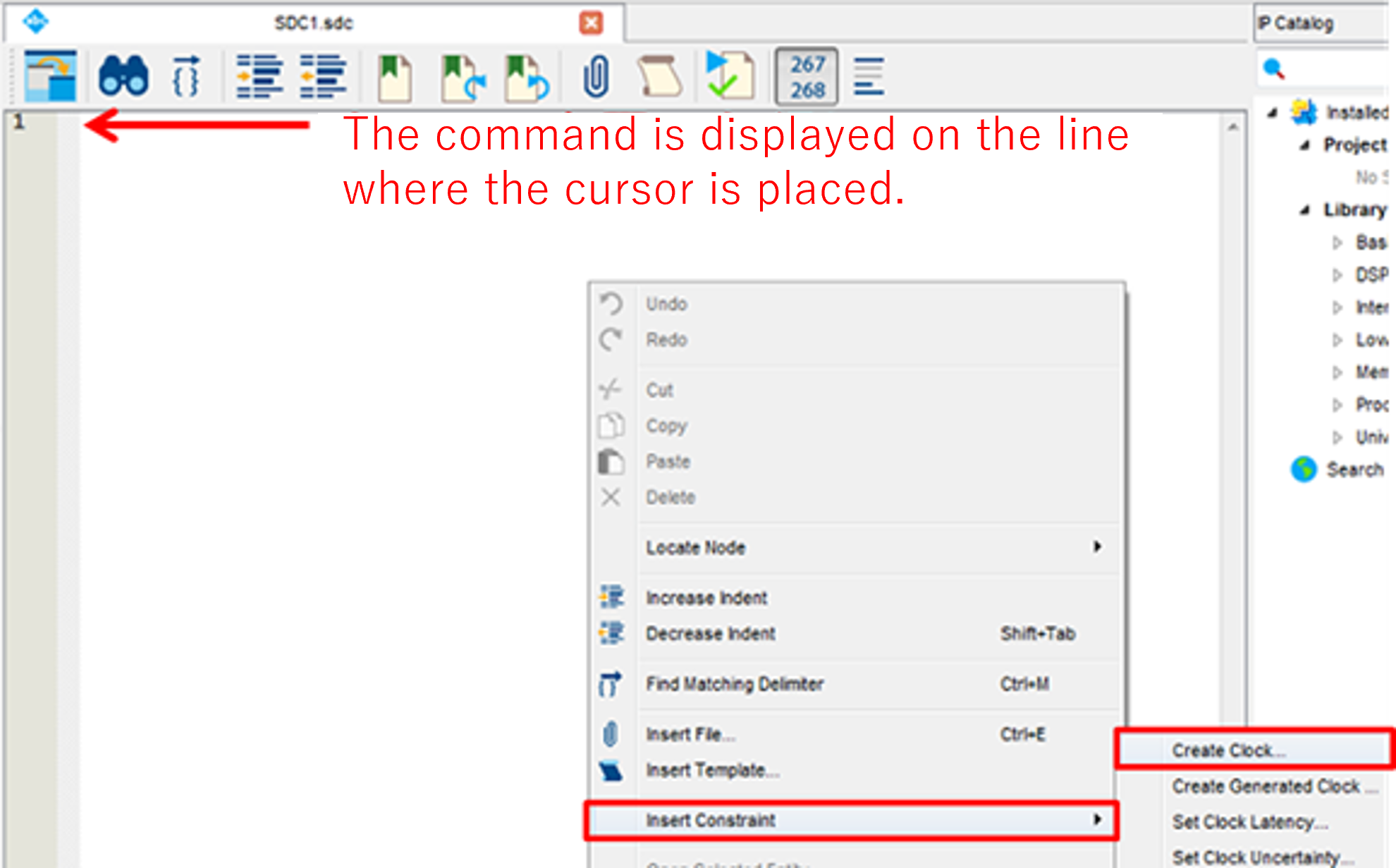Screen dimensions: 1396x868
Task: Toggle line numbers with the 267/268 button
Action: point(807,76)
